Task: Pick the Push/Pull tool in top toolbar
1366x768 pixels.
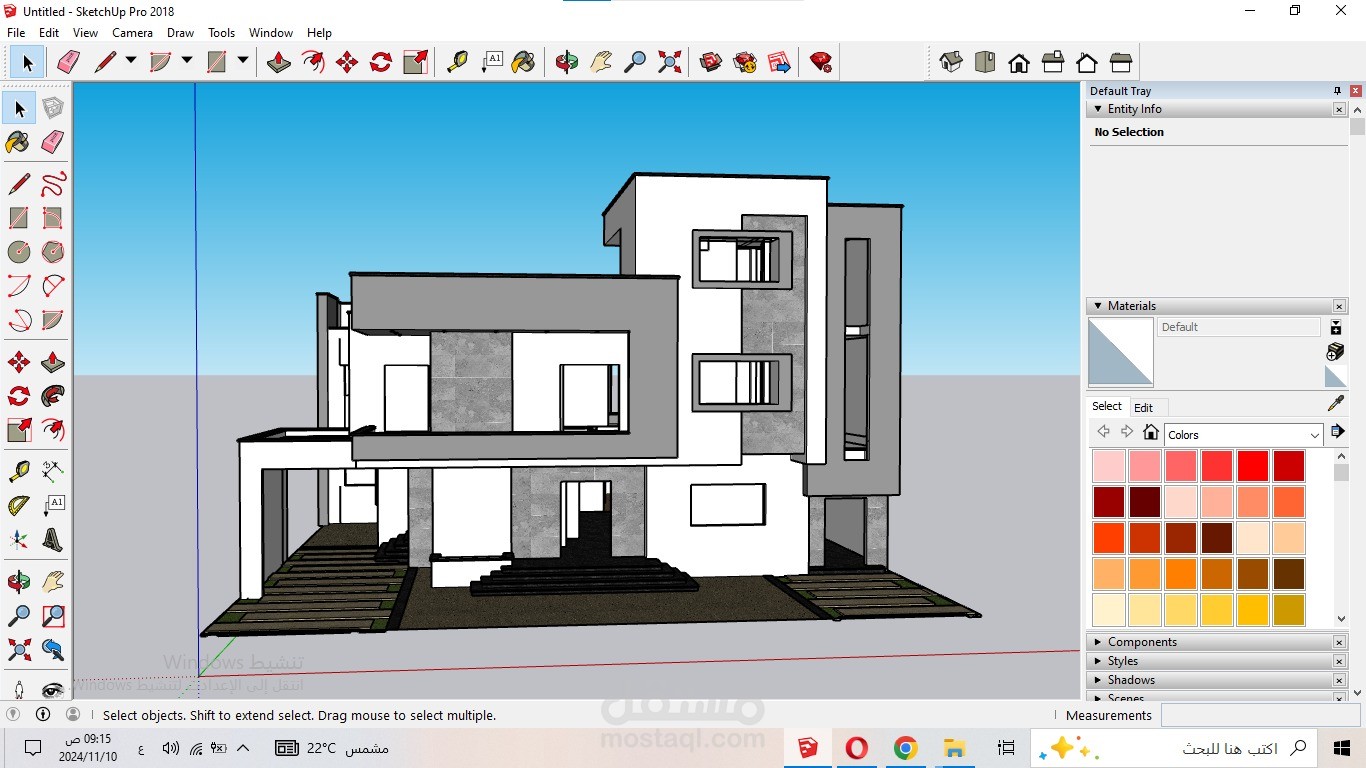Action: (x=279, y=62)
